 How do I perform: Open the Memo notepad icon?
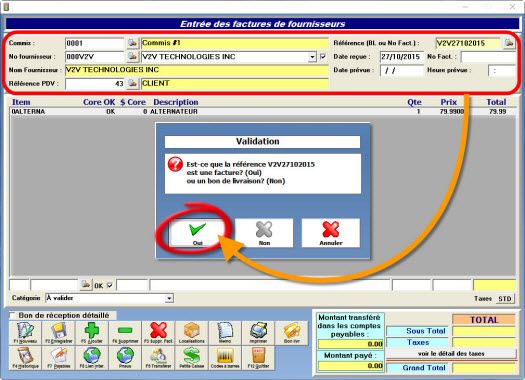(x=225, y=333)
